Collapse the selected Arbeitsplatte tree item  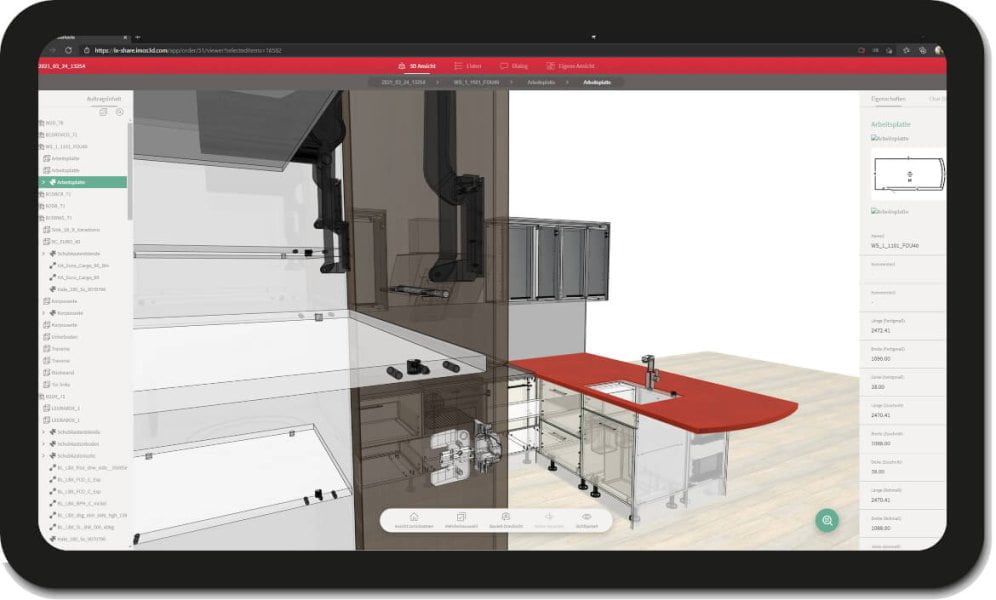[42, 183]
